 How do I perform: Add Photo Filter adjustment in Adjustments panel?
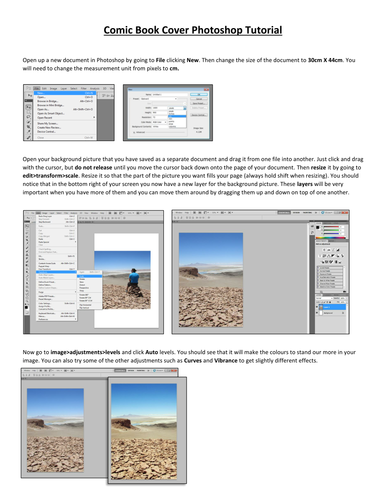pos(338,256)
